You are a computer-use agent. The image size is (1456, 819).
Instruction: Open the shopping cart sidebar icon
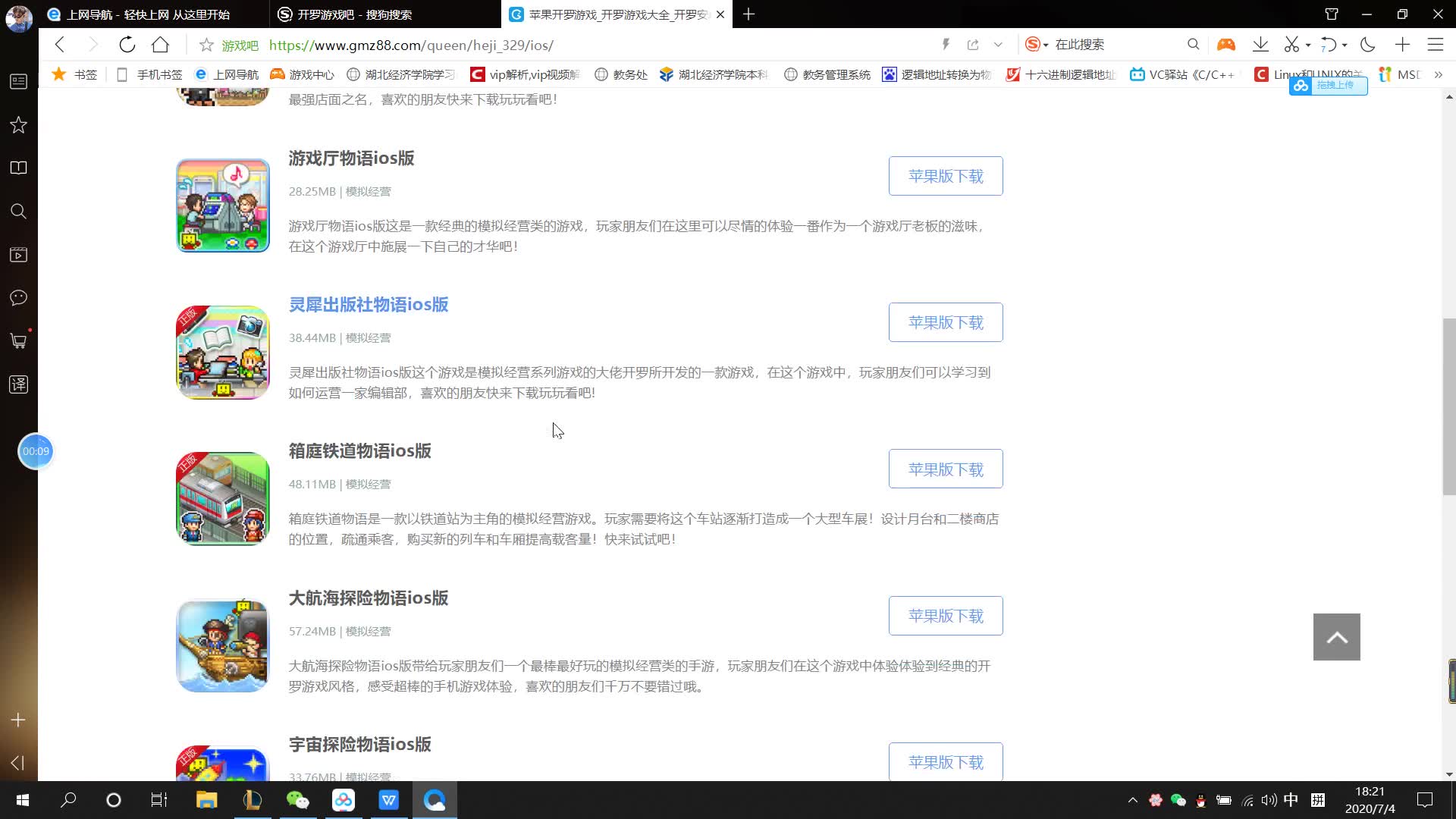click(18, 340)
